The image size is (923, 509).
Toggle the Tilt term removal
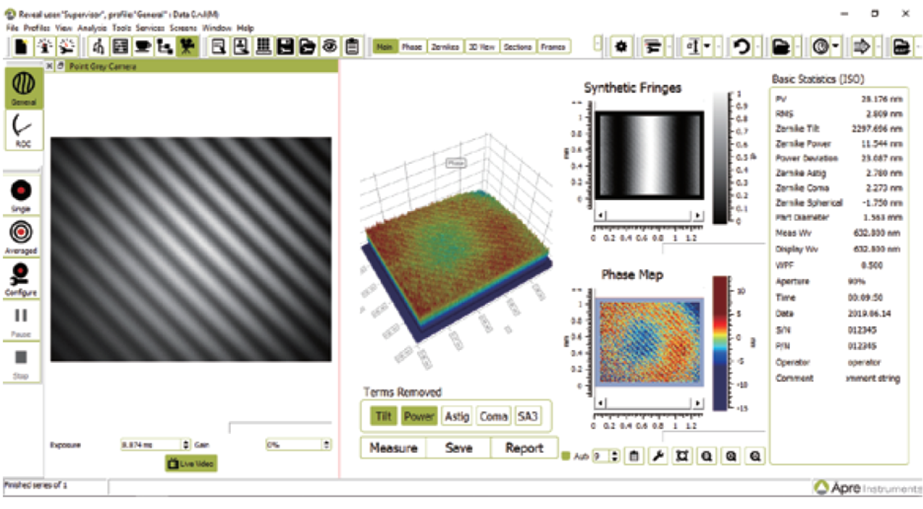point(382,416)
